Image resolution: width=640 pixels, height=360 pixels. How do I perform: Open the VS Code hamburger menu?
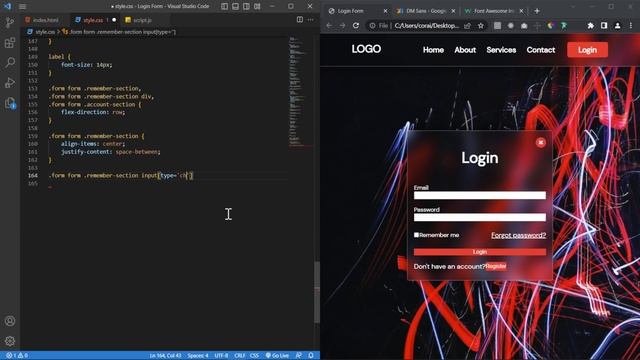coord(22,7)
